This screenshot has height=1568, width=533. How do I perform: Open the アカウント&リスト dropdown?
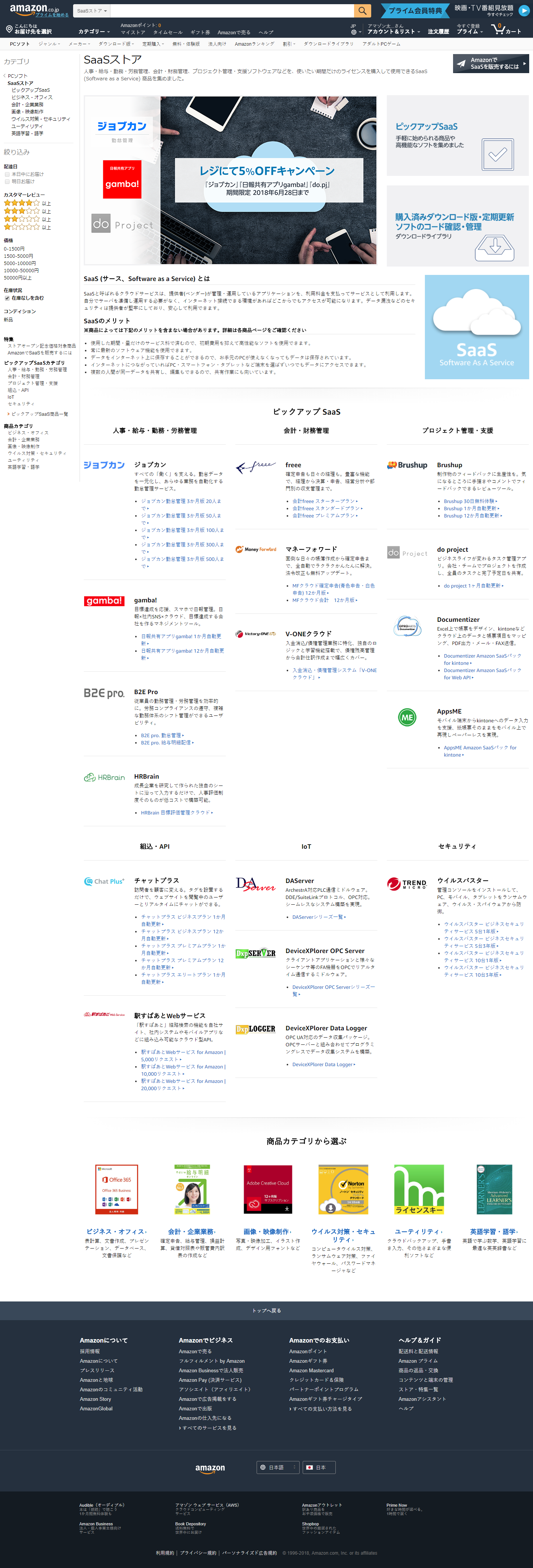pos(393,32)
